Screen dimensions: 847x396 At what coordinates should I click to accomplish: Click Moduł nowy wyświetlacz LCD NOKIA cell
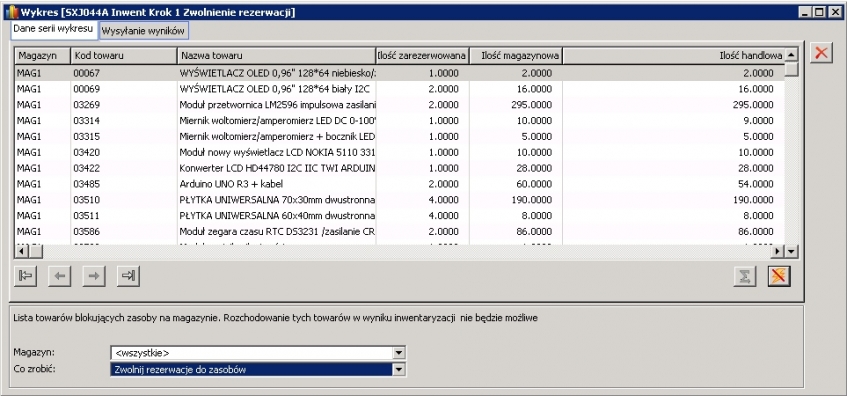pos(277,152)
